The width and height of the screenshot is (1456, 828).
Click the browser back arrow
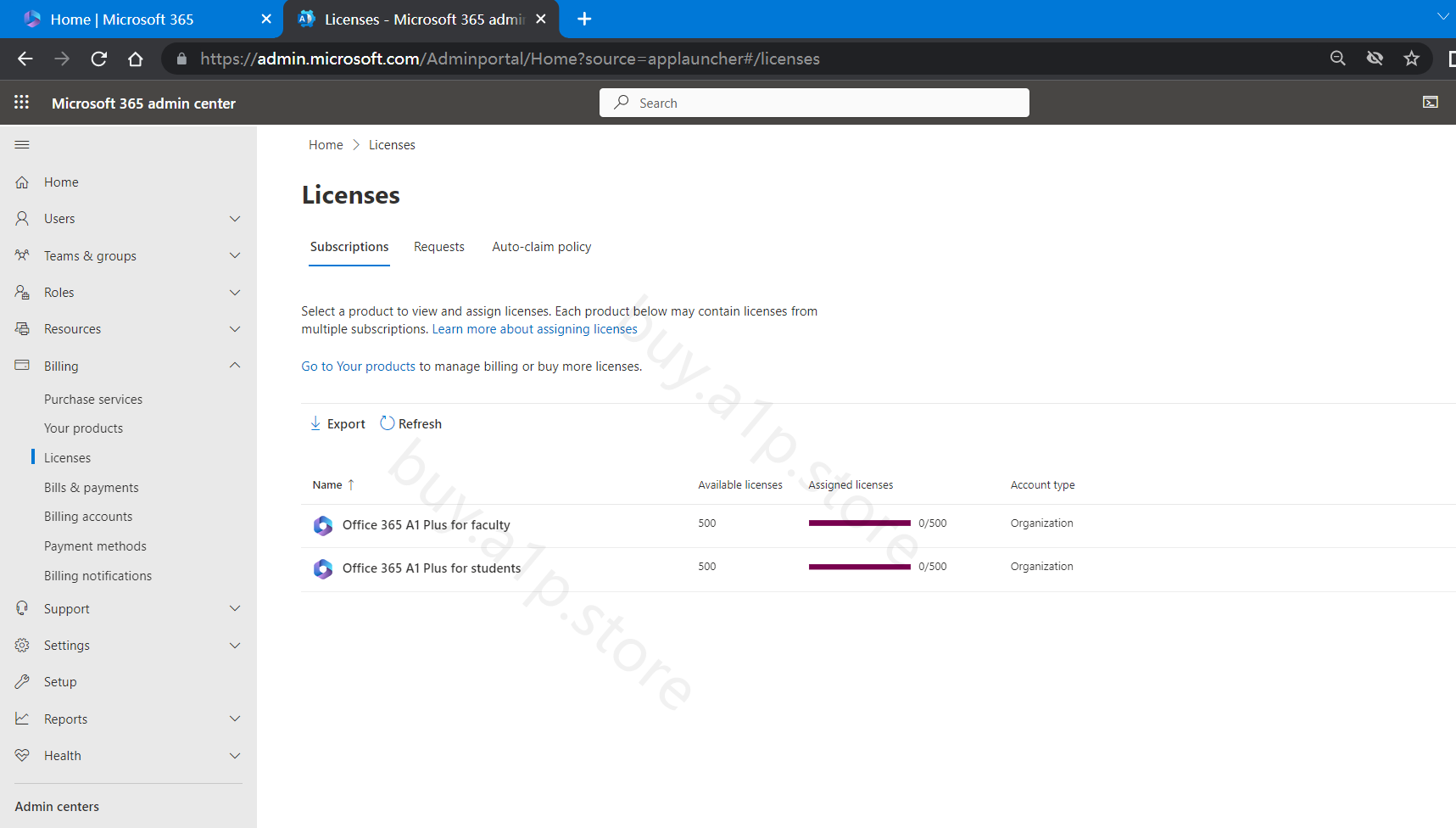click(25, 59)
